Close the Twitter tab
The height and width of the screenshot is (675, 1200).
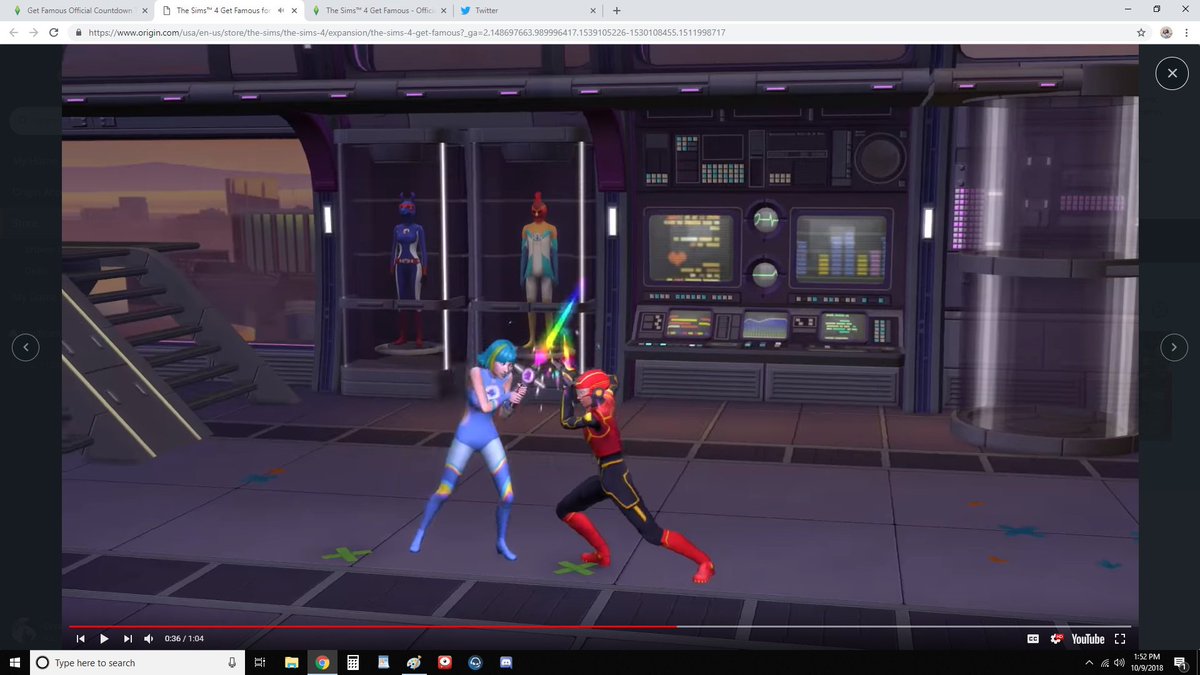click(x=593, y=10)
